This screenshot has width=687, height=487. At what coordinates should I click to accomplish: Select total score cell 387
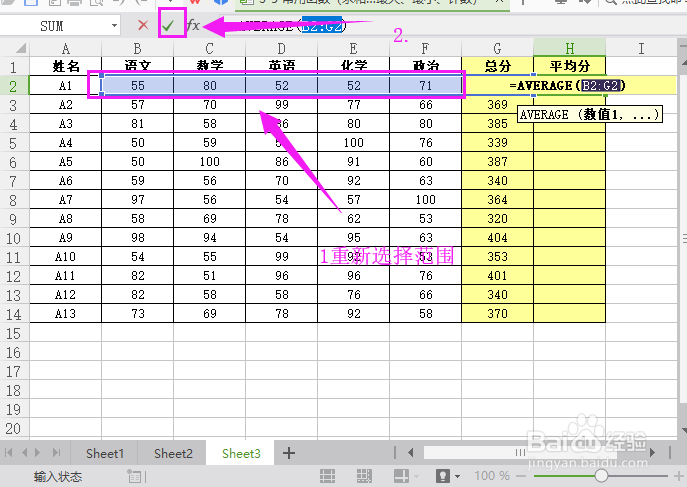pos(497,162)
